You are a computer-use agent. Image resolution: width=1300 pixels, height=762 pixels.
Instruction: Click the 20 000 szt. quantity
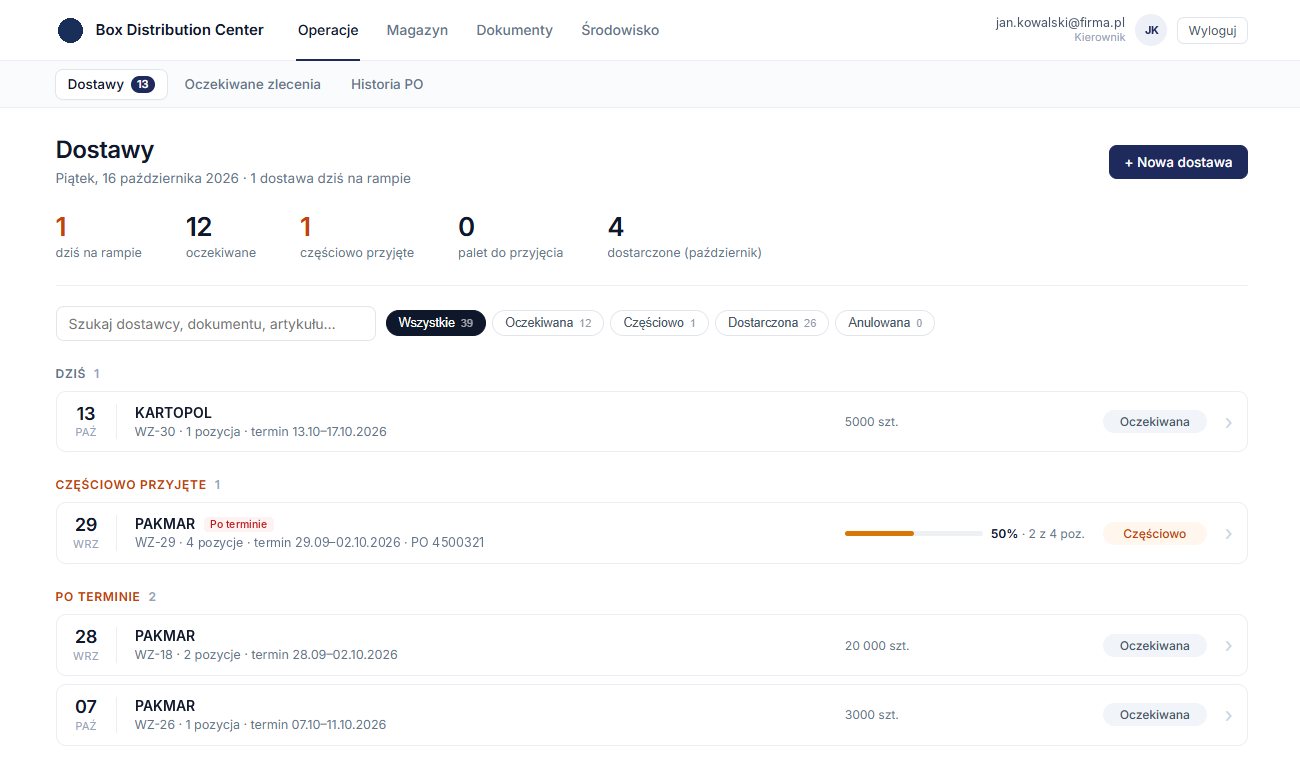point(877,646)
